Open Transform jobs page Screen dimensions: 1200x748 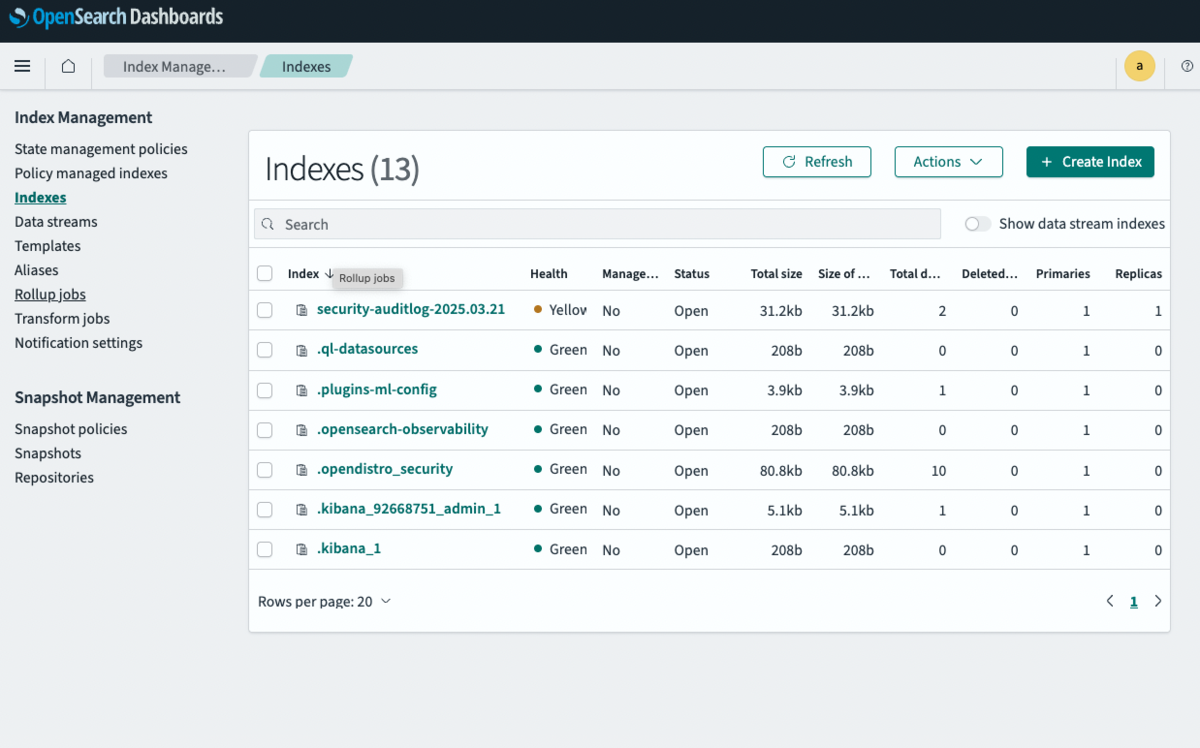point(62,319)
